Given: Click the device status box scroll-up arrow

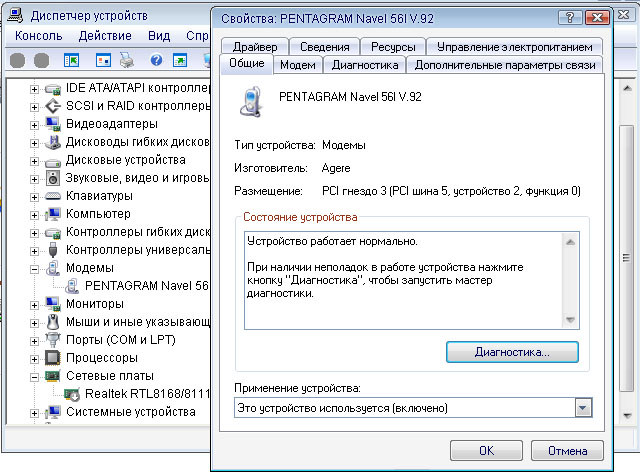Looking at the screenshot, I should tap(571, 242).
